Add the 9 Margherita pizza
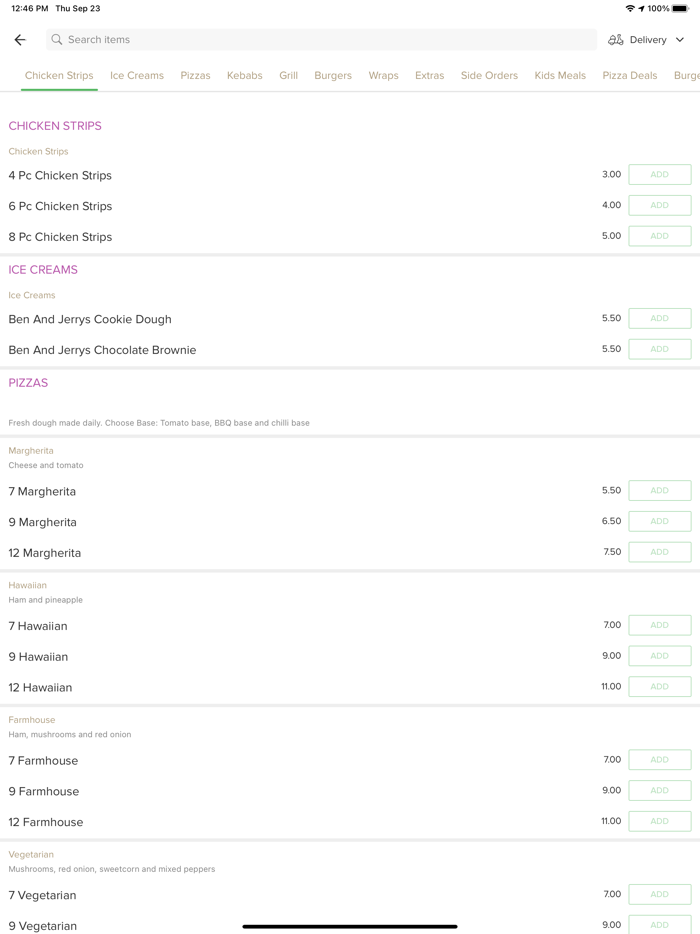The width and height of the screenshot is (700, 934). click(x=659, y=521)
